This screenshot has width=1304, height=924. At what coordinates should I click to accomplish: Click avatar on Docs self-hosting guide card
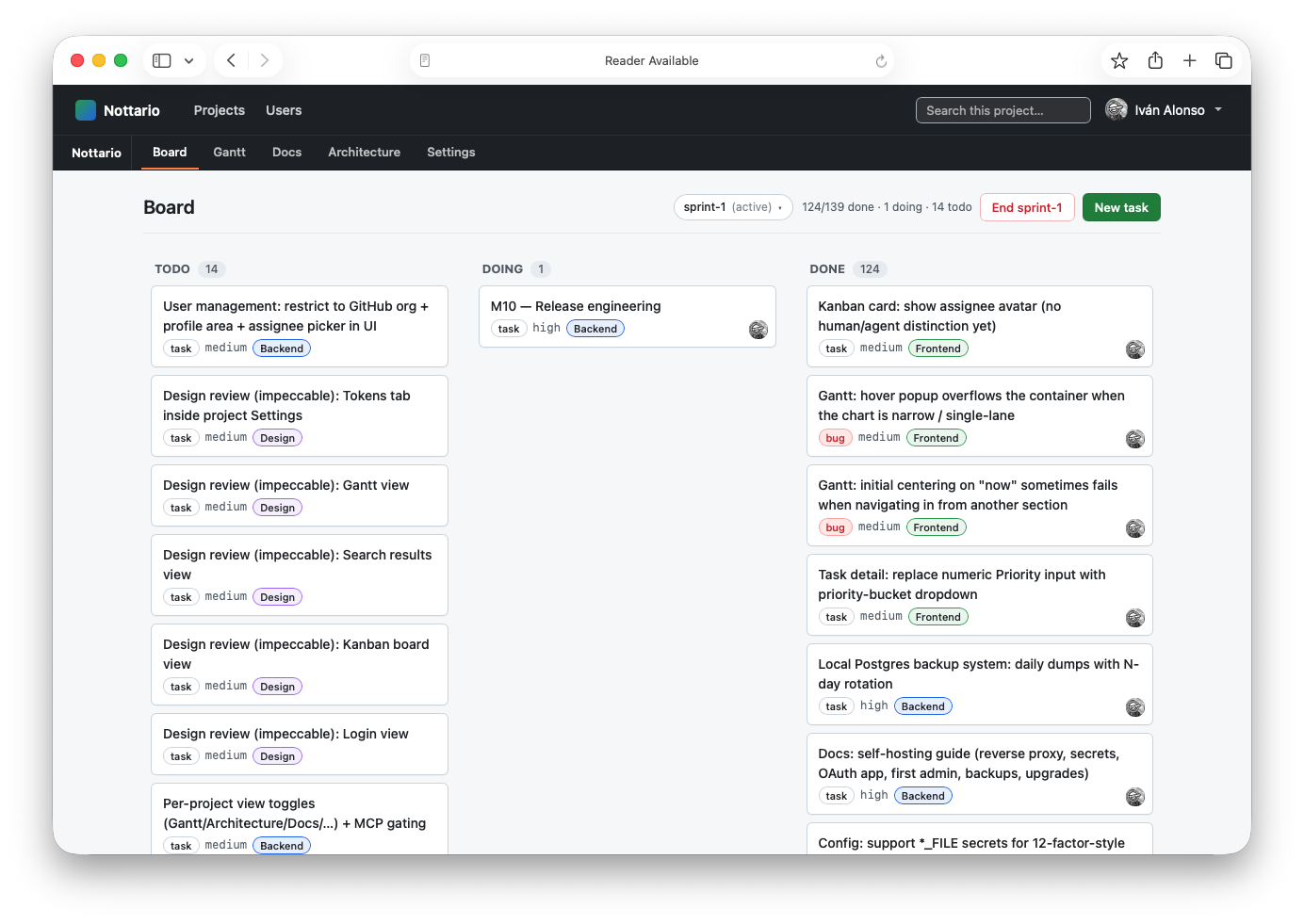tap(1135, 797)
